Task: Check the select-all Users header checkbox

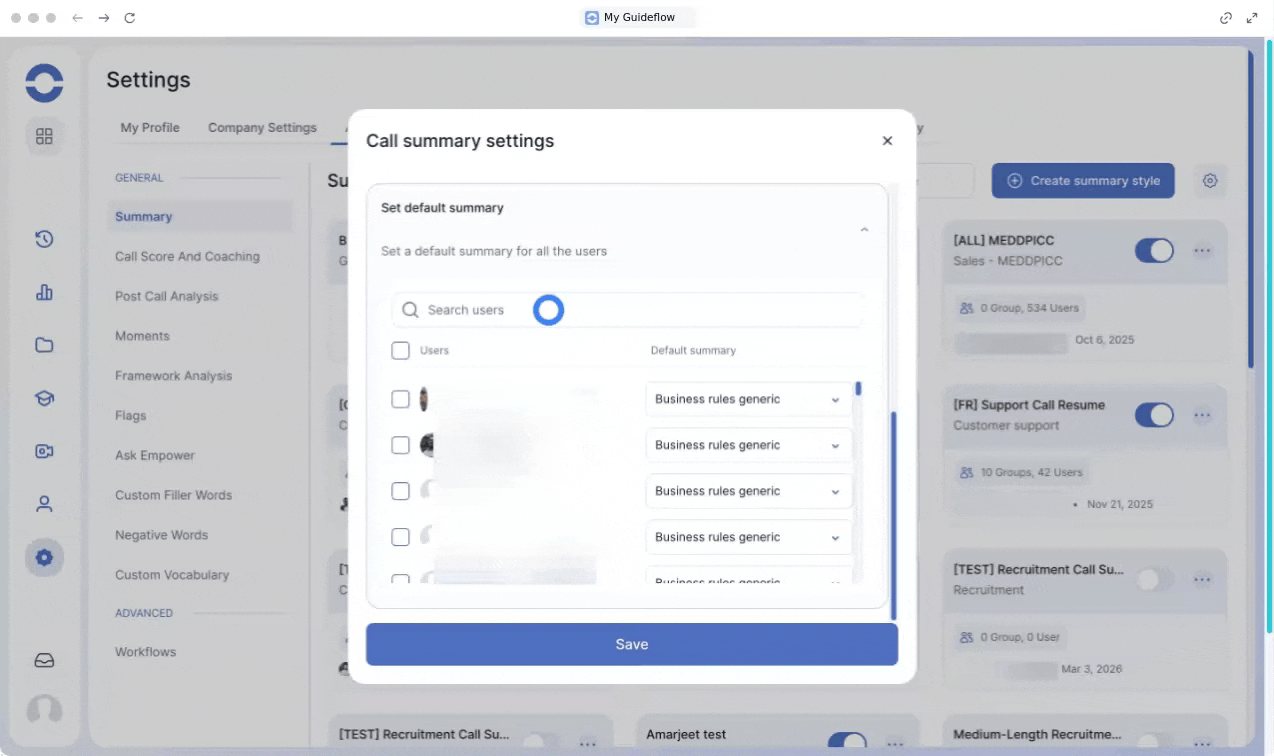Action: point(401,351)
